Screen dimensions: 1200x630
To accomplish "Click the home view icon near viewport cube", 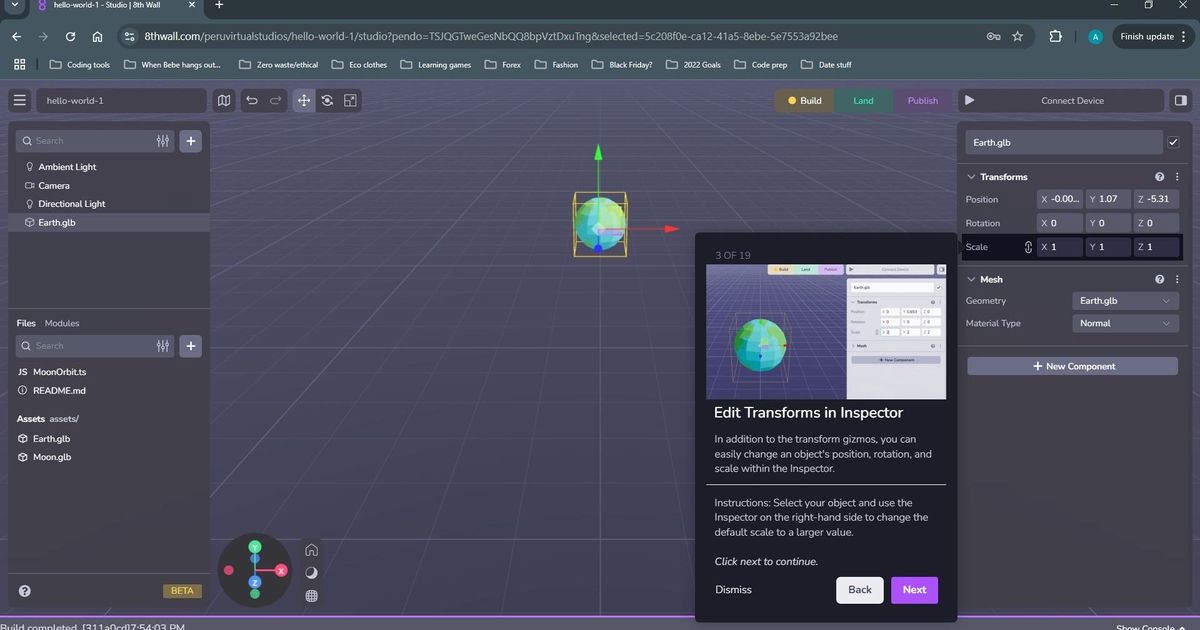I will pos(311,549).
